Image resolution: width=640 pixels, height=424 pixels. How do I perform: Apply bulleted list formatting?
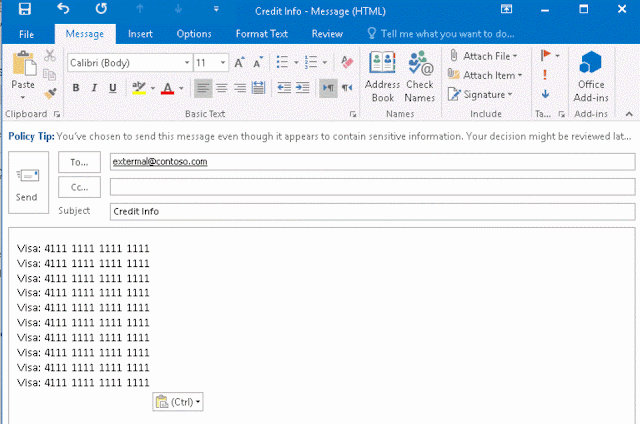[x=282, y=62]
